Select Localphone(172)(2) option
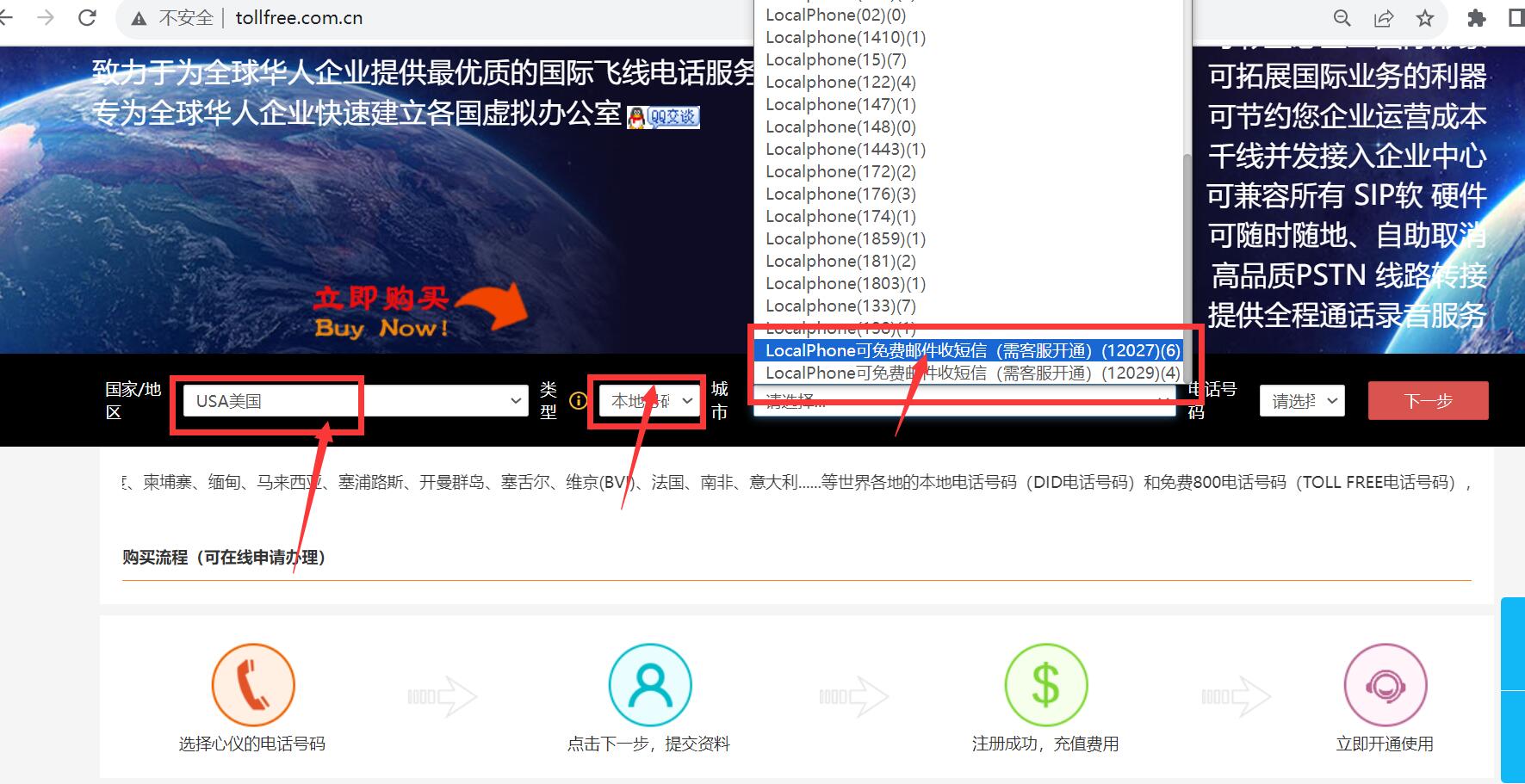 point(968,171)
